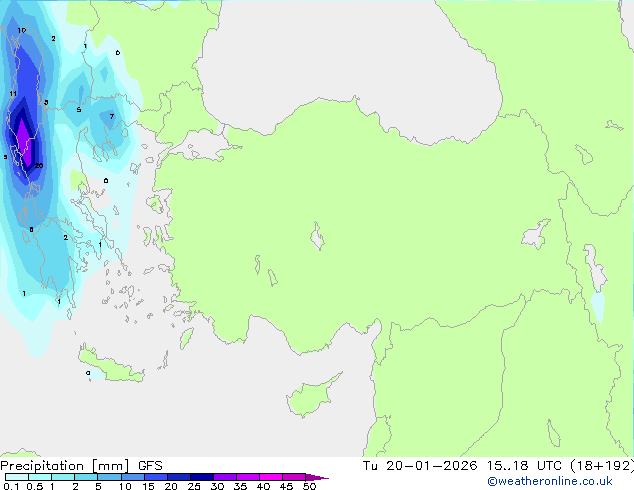Image resolution: width=634 pixels, height=490 pixels.
Task: Click the '11' precipitation value on map
Action: point(13,94)
